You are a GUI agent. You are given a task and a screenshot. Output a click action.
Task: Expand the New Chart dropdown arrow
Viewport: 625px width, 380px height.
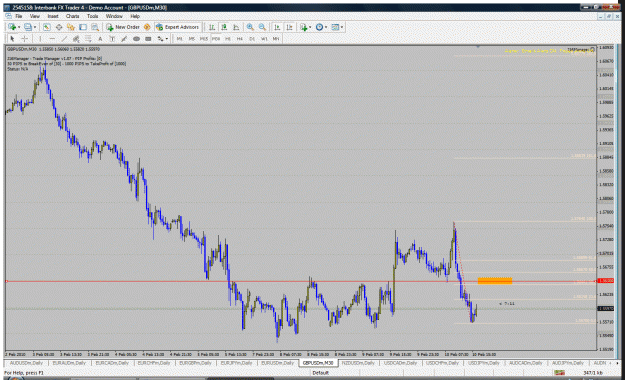click(19, 27)
